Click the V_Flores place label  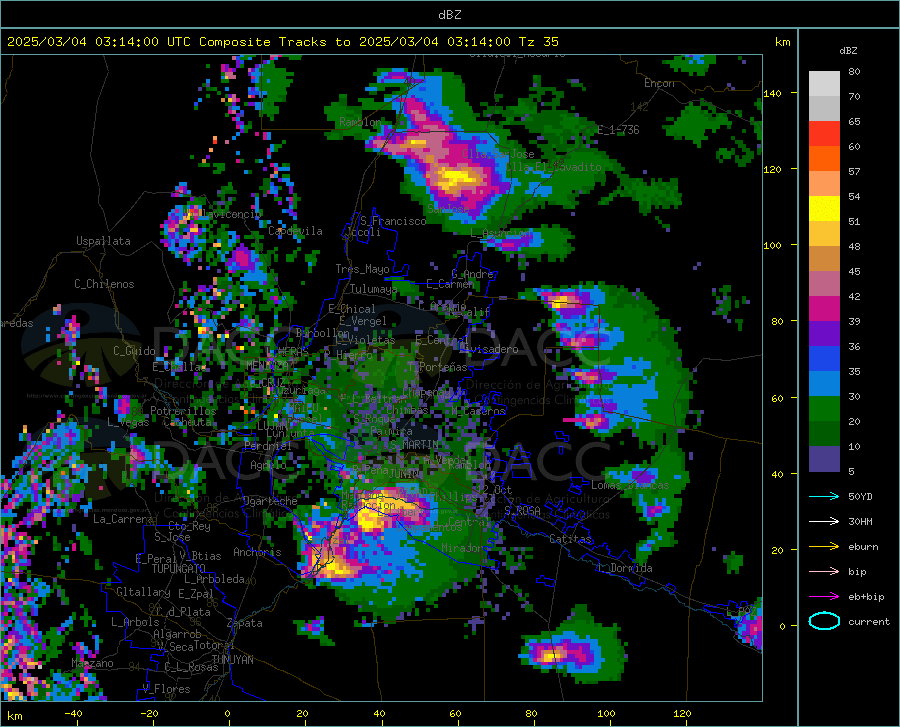[x=166, y=689]
